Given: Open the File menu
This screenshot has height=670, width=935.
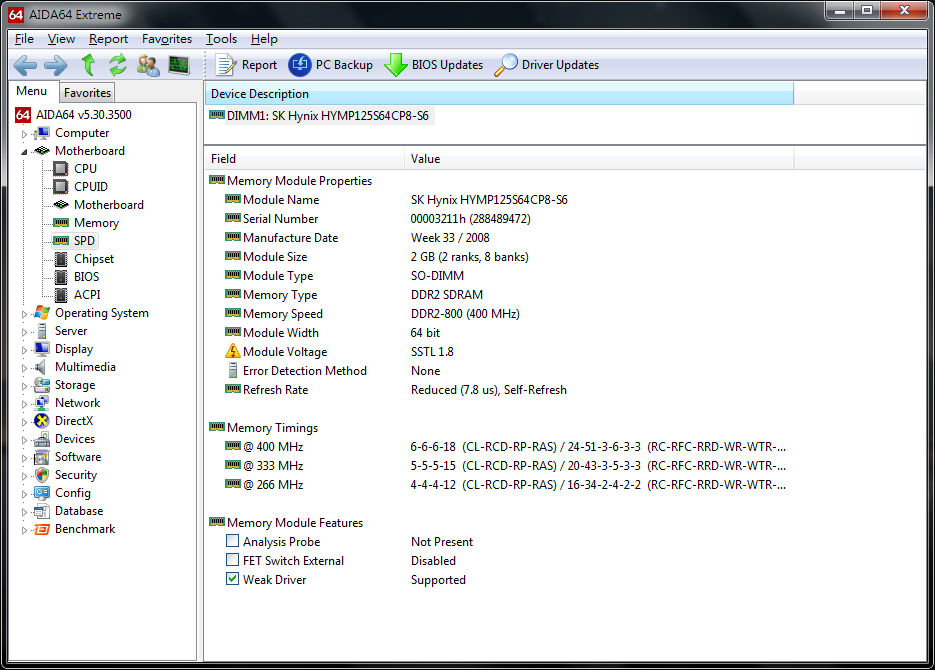Looking at the screenshot, I should click(x=24, y=39).
